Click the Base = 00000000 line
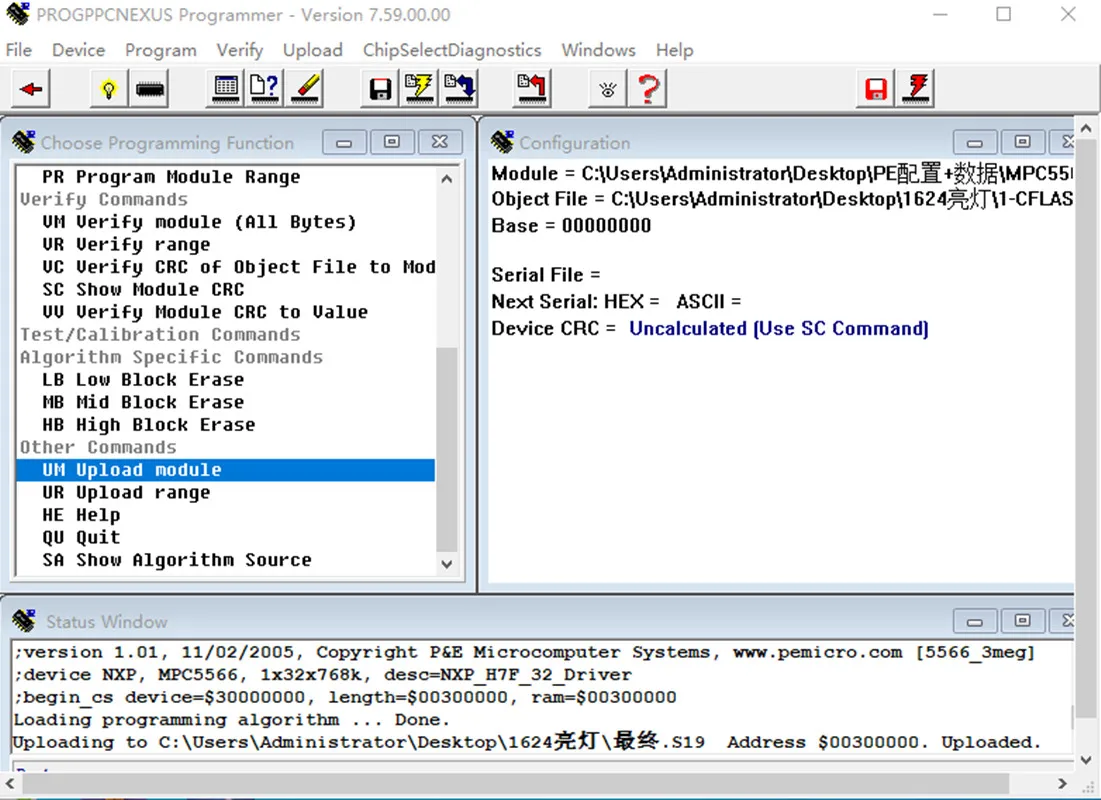This screenshot has height=800, width=1101. pyautogui.click(x=571, y=226)
